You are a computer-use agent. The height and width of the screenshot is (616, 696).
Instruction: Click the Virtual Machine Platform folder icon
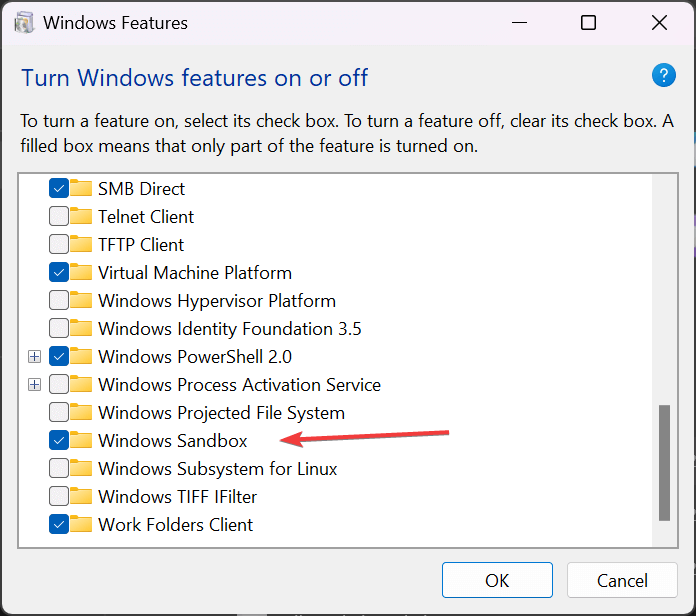coord(81,272)
